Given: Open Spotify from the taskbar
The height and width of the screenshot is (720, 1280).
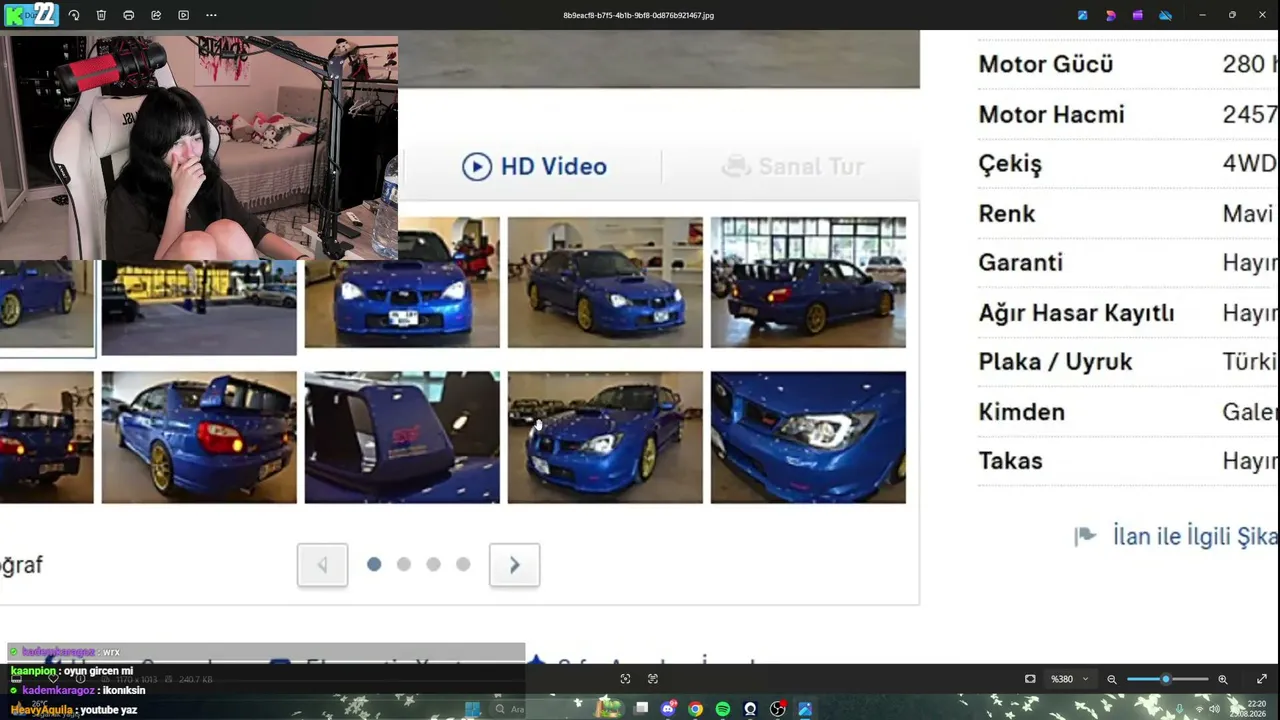Looking at the screenshot, I should [722, 709].
